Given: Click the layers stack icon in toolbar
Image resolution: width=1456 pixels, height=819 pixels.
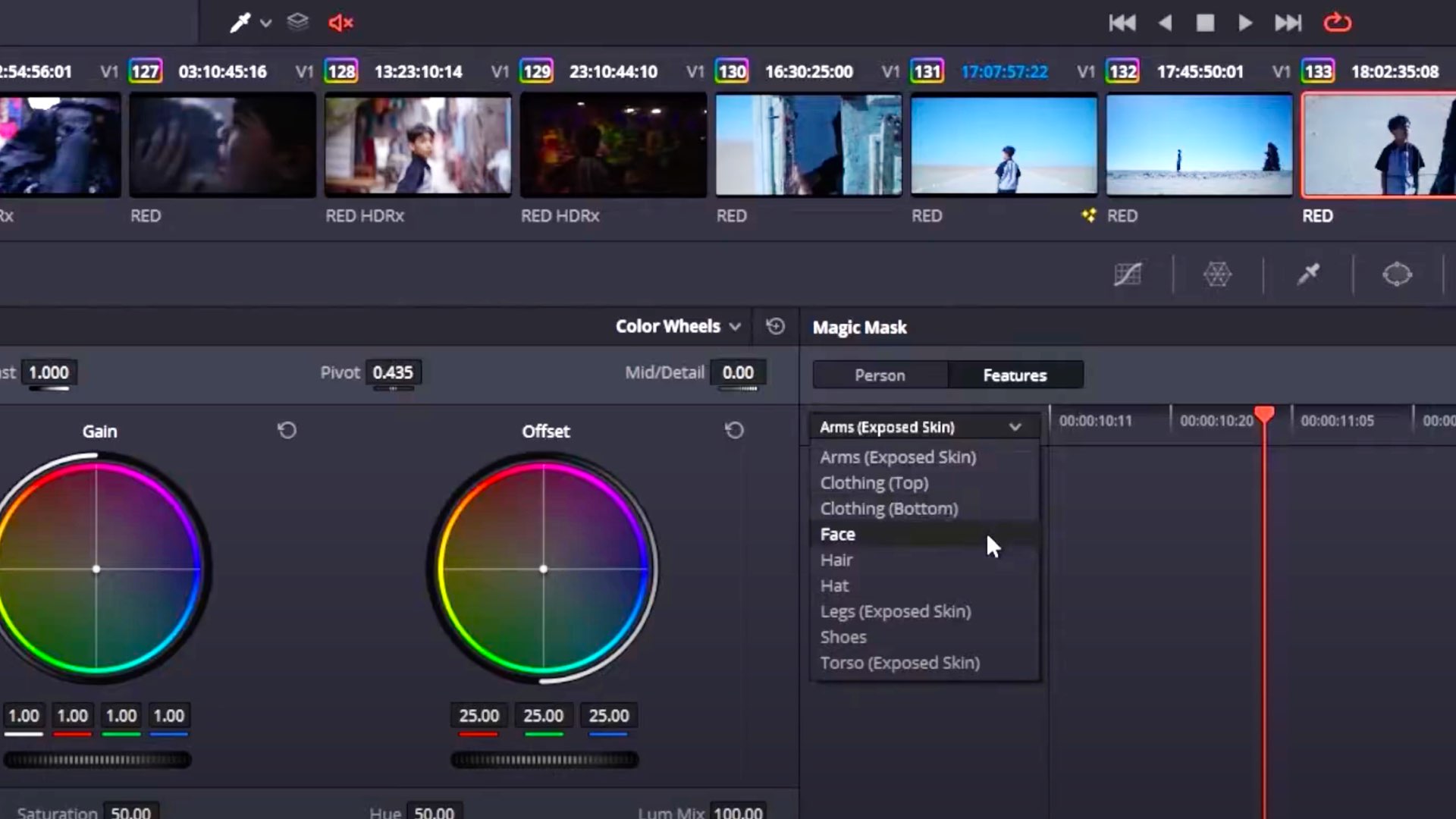Looking at the screenshot, I should [x=298, y=22].
